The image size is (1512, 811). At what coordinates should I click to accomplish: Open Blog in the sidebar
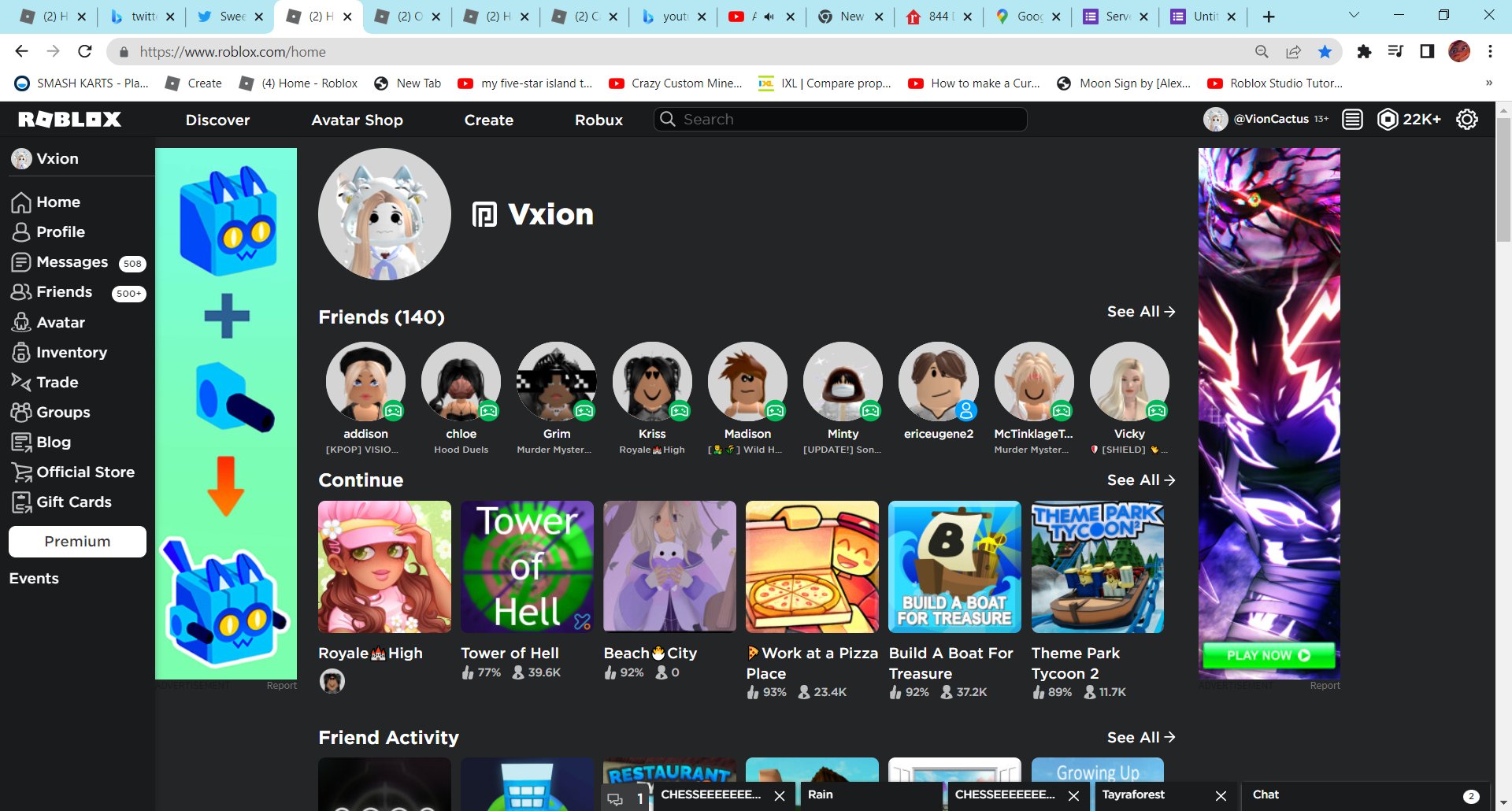coord(41,442)
